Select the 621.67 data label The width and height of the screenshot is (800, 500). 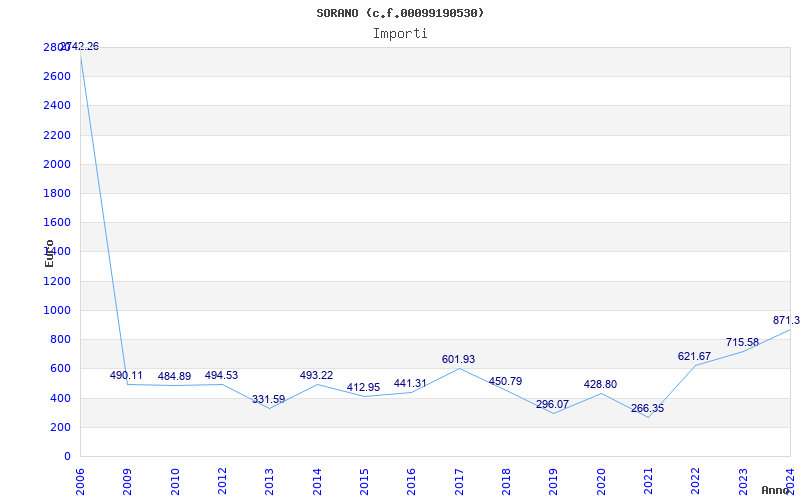coord(694,357)
